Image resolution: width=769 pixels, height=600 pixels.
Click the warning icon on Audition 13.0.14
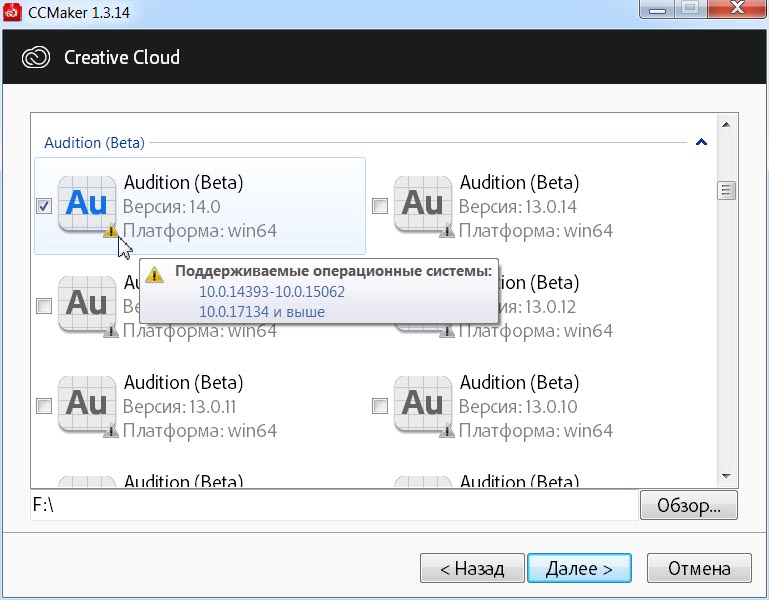pos(447,230)
